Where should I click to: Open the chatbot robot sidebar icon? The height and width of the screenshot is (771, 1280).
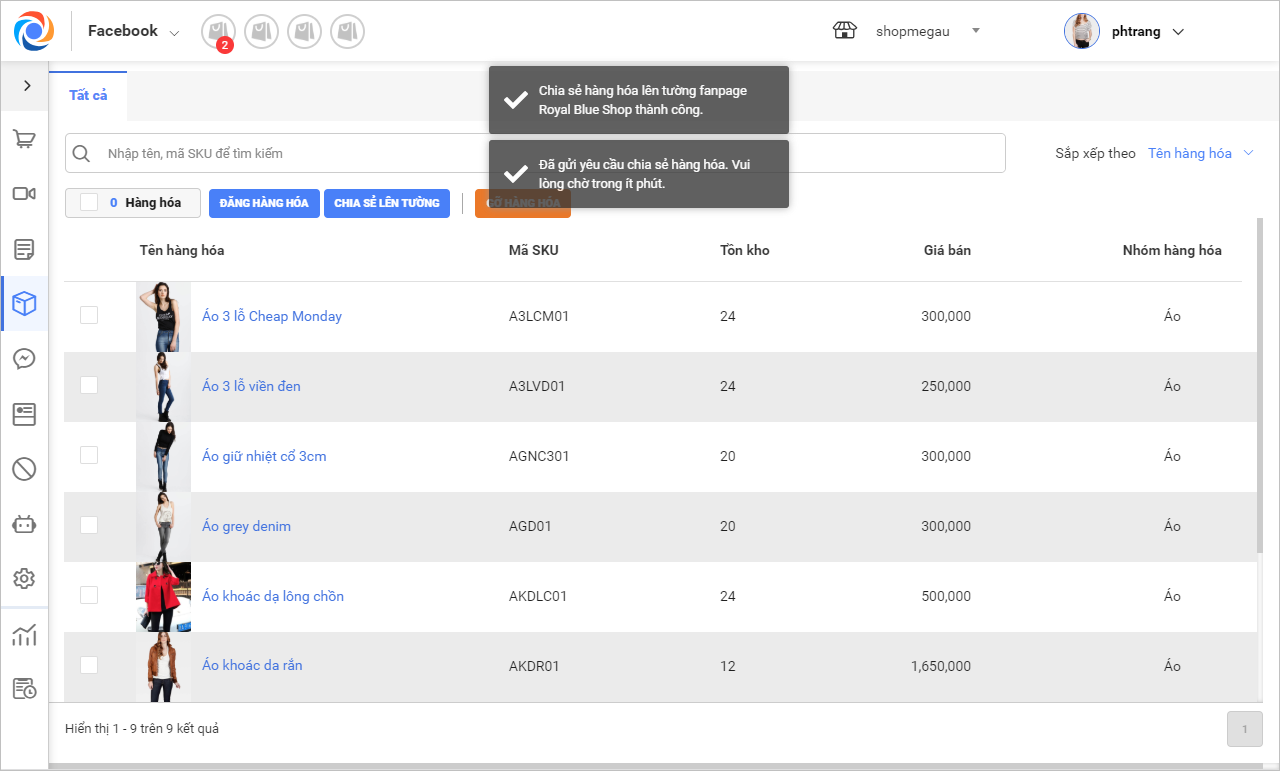click(24, 524)
